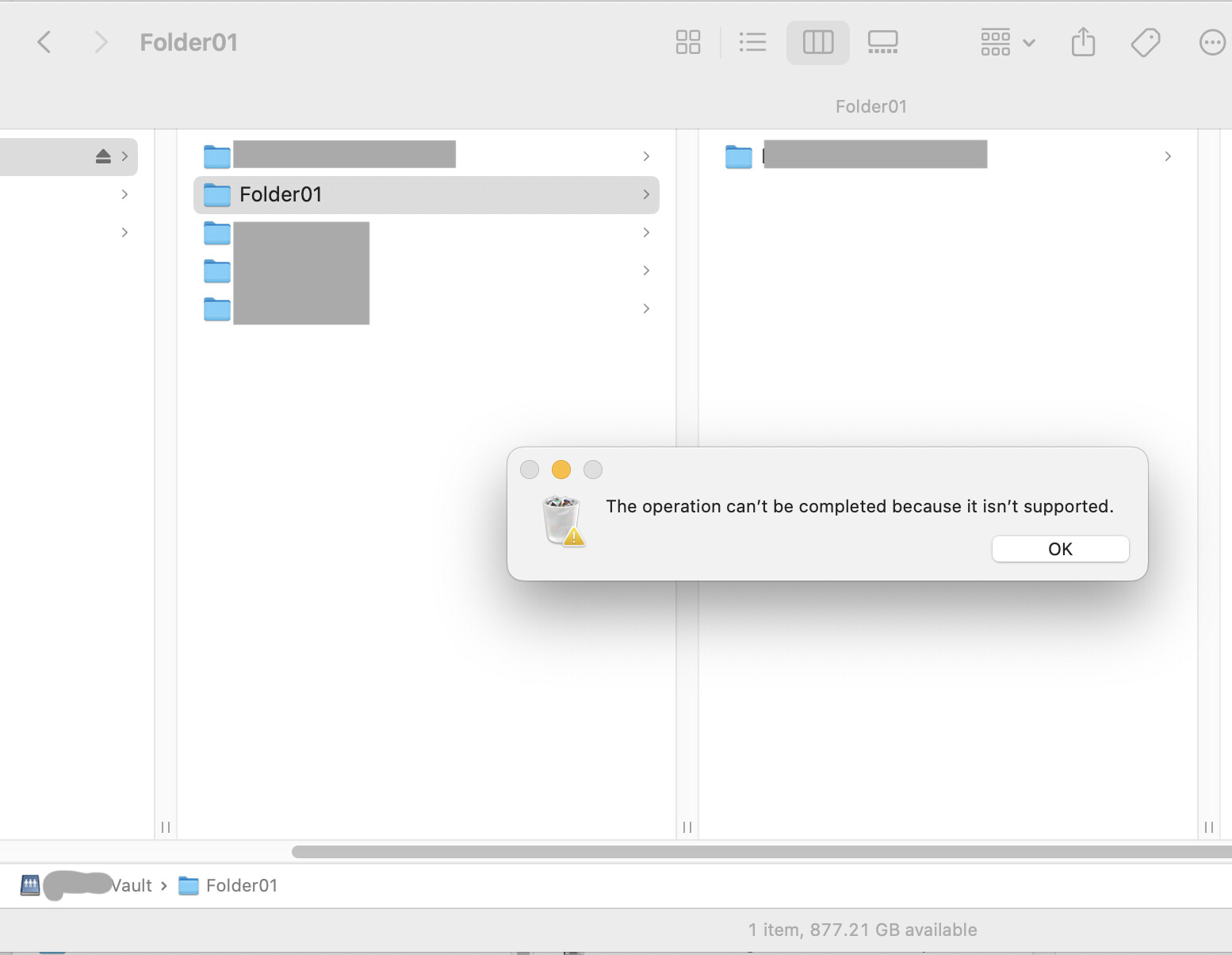Viewport: 1232px width, 955px height.
Task: Select the fourth folder in the column
Action: point(427,270)
